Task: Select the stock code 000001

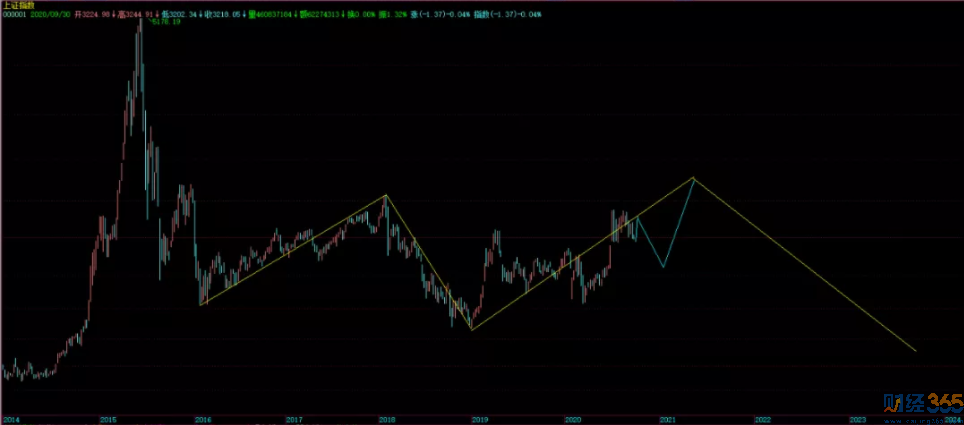Action: click(x=14, y=15)
